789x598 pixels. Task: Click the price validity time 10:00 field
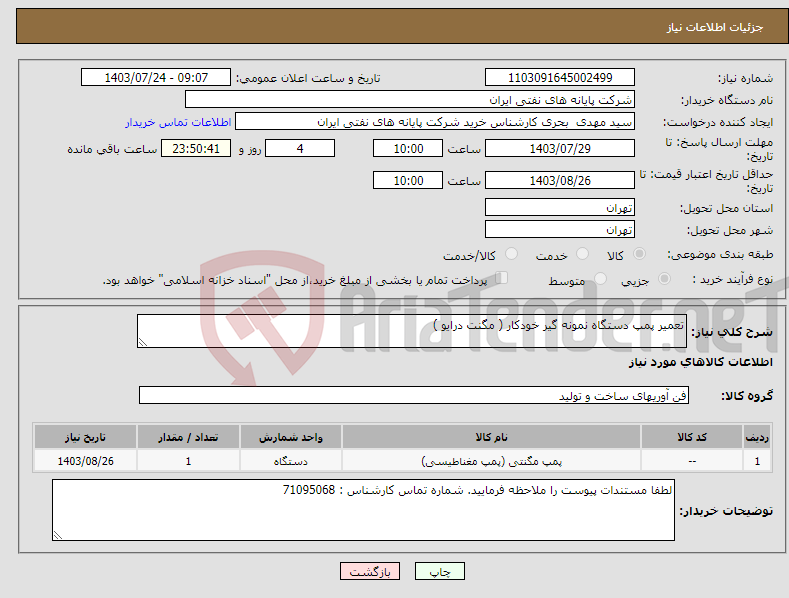(x=408, y=180)
